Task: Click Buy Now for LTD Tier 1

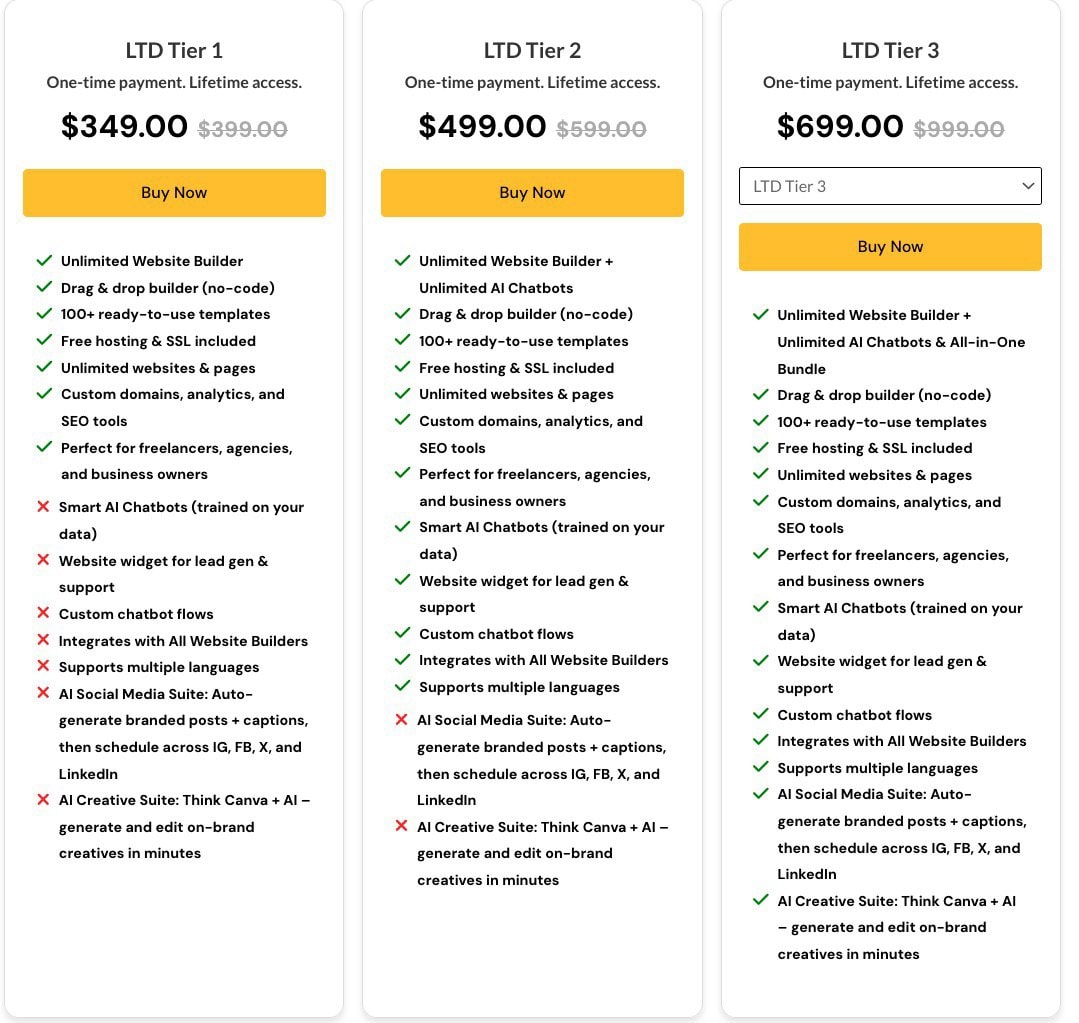Action: click(174, 193)
